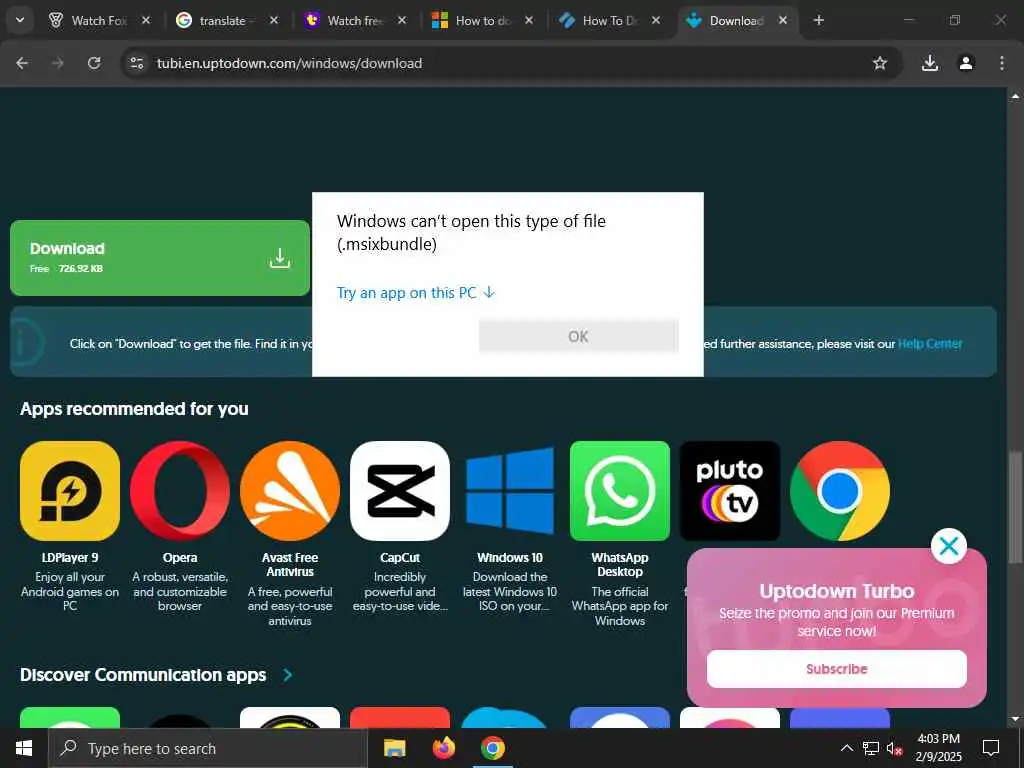Bookmark this page with the star icon
Image resolution: width=1024 pixels, height=768 pixels.
tap(880, 63)
